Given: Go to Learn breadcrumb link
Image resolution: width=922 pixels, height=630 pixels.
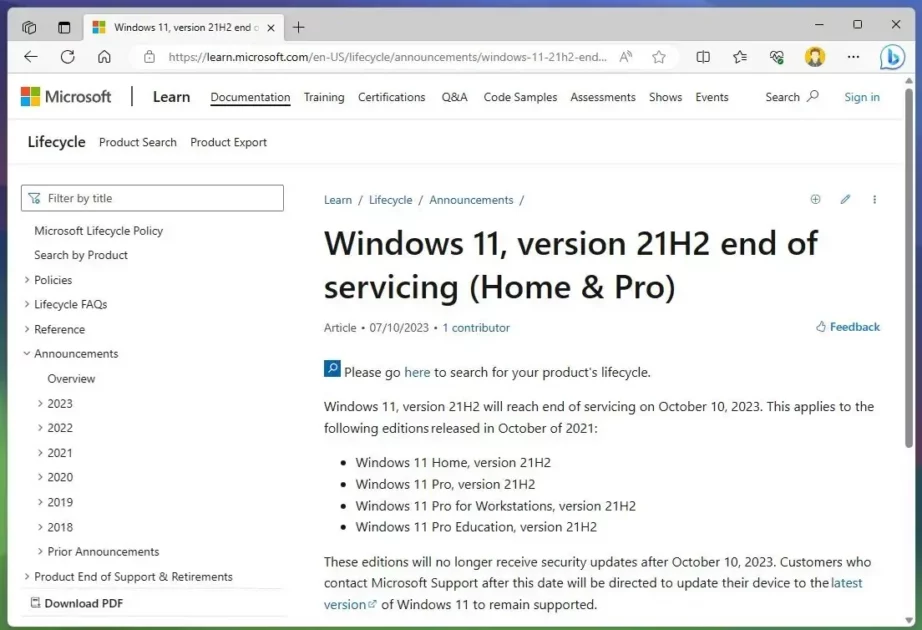Looking at the screenshot, I should (338, 200).
